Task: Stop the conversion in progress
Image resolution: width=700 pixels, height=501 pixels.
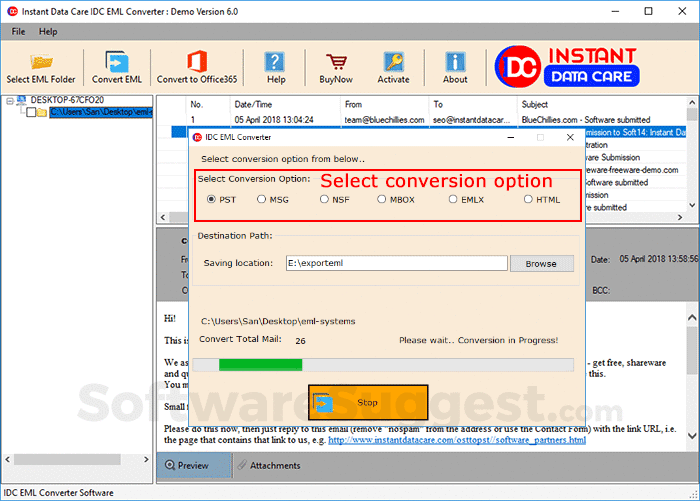Action: click(x=368, y=402)
